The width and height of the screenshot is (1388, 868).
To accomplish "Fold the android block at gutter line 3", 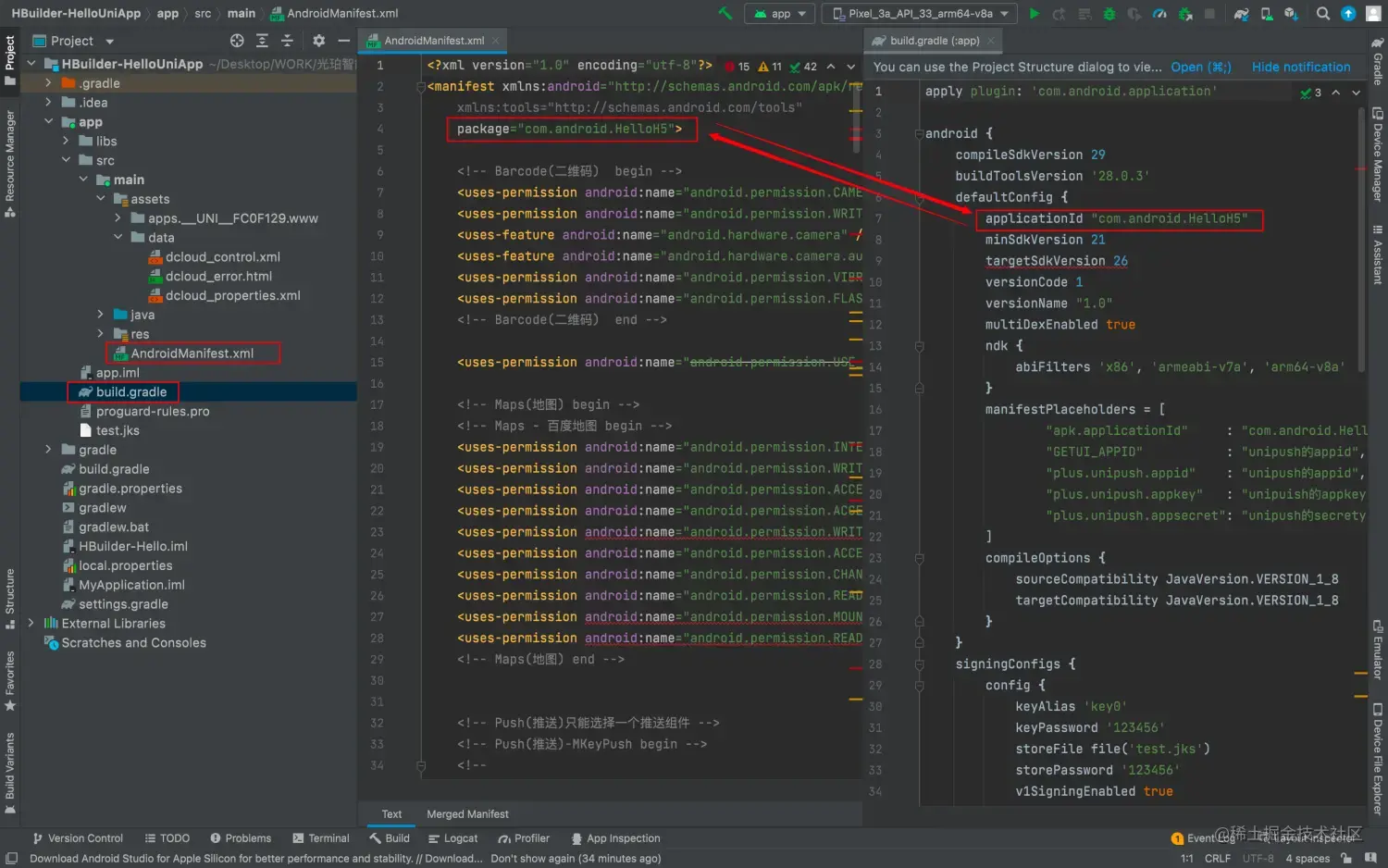I will (x=919, y=133).
